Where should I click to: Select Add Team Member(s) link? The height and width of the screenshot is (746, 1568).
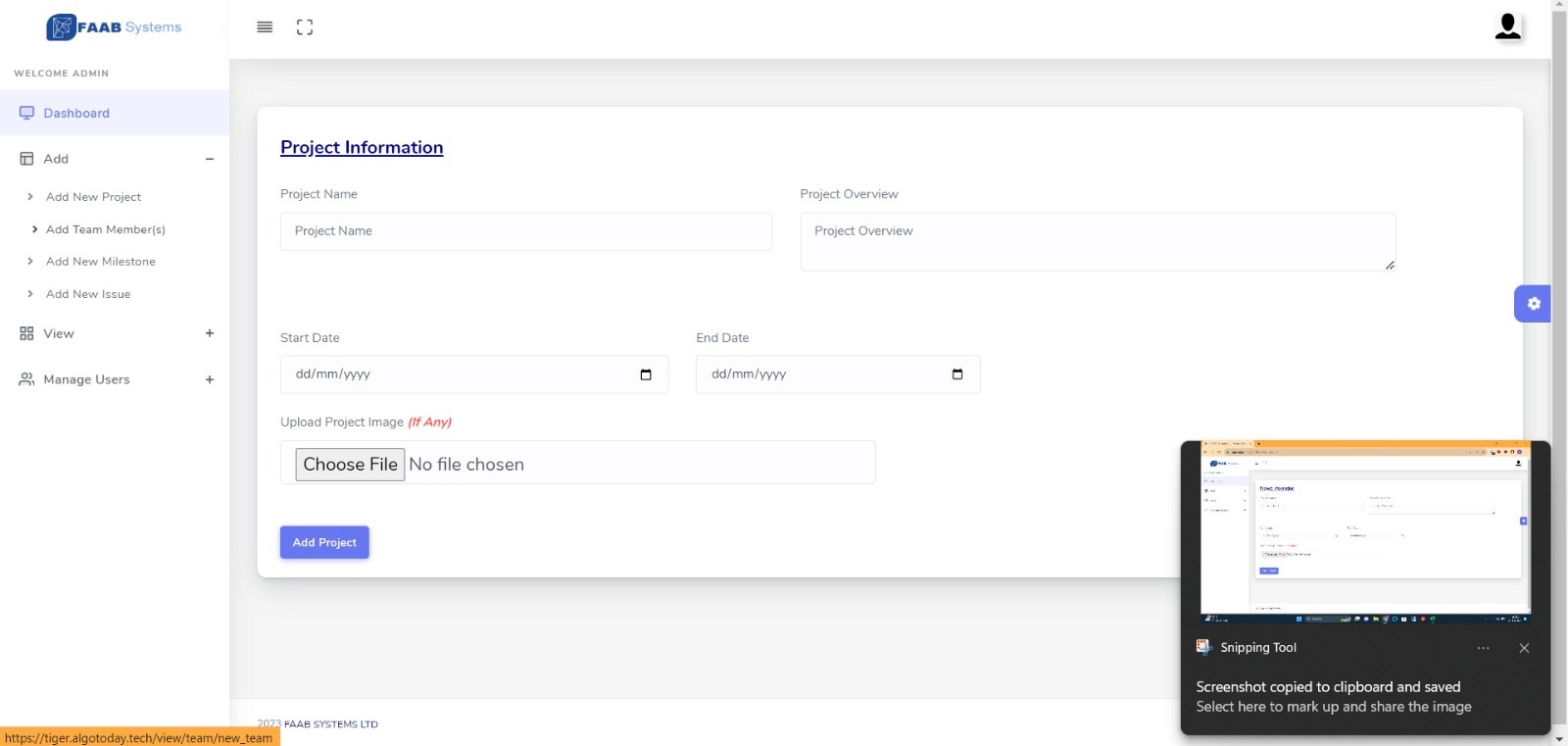pos(106,229)
